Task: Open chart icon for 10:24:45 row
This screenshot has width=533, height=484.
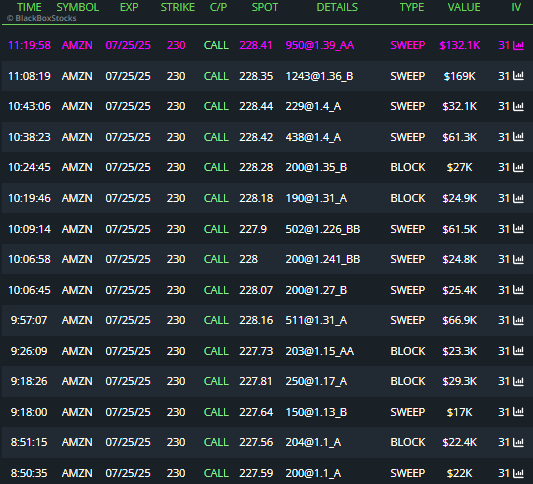Action: [518, 167]
